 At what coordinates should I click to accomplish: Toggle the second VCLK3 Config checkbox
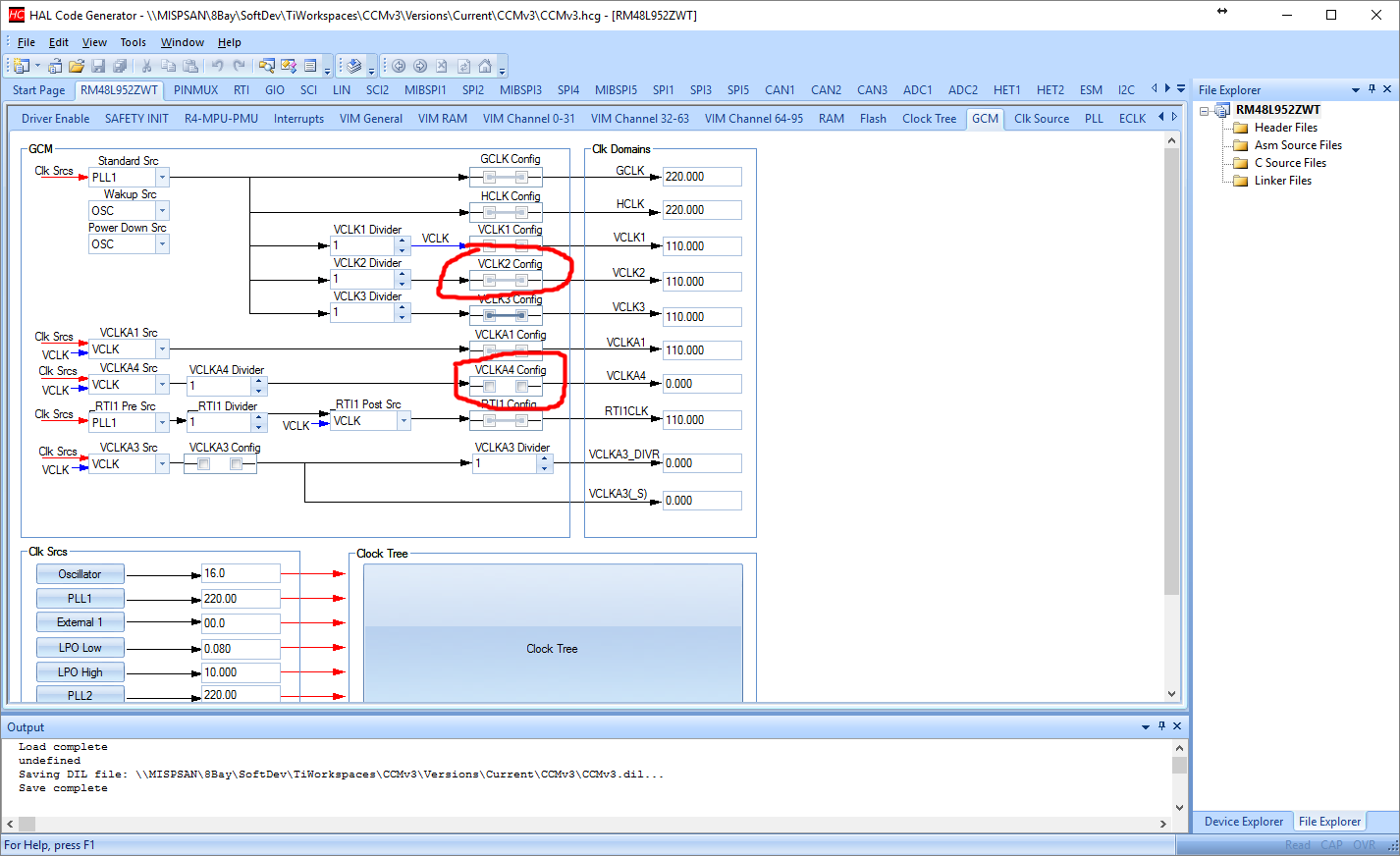click(521, 315)
